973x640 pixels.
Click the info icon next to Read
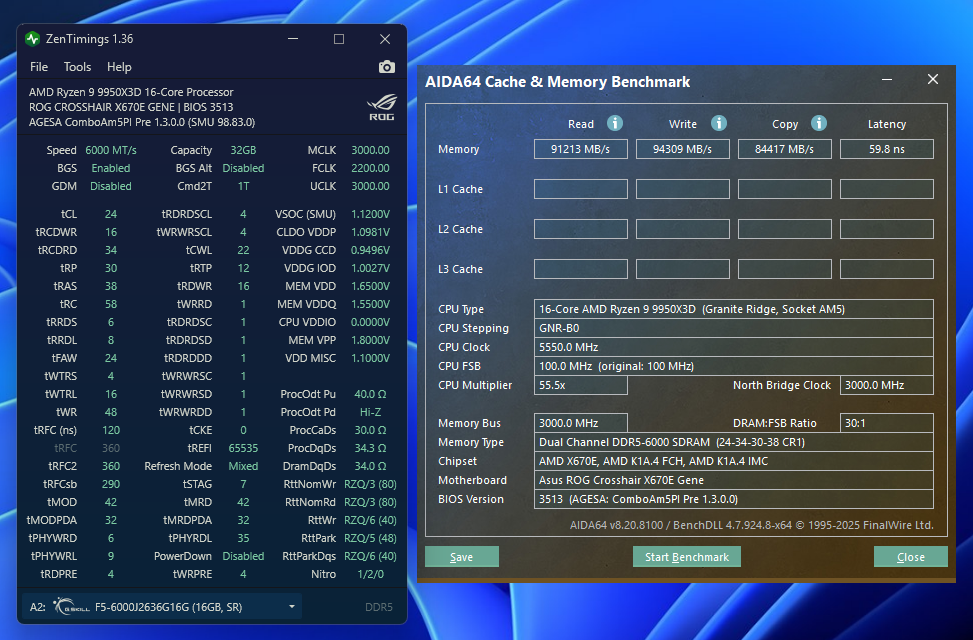(615, 123)
